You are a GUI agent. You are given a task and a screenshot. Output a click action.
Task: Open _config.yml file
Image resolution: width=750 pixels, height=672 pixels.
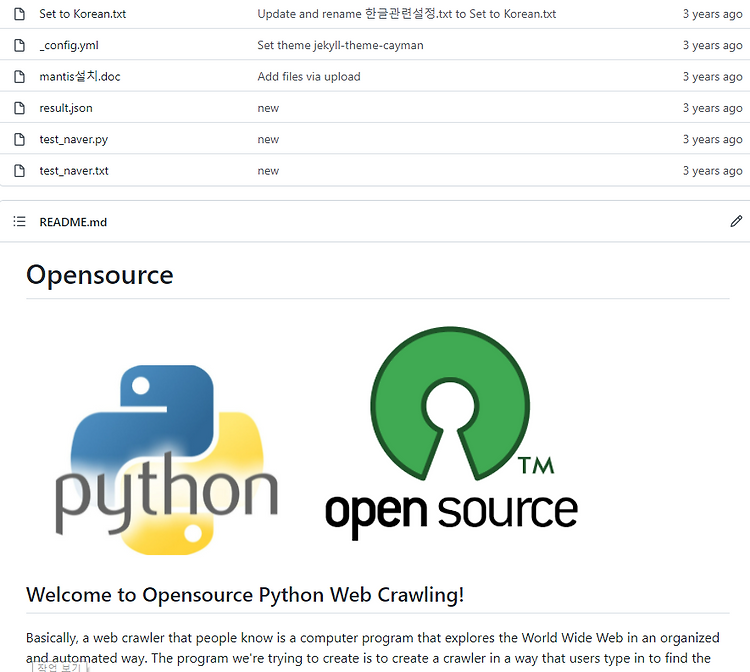pos(69,45)
